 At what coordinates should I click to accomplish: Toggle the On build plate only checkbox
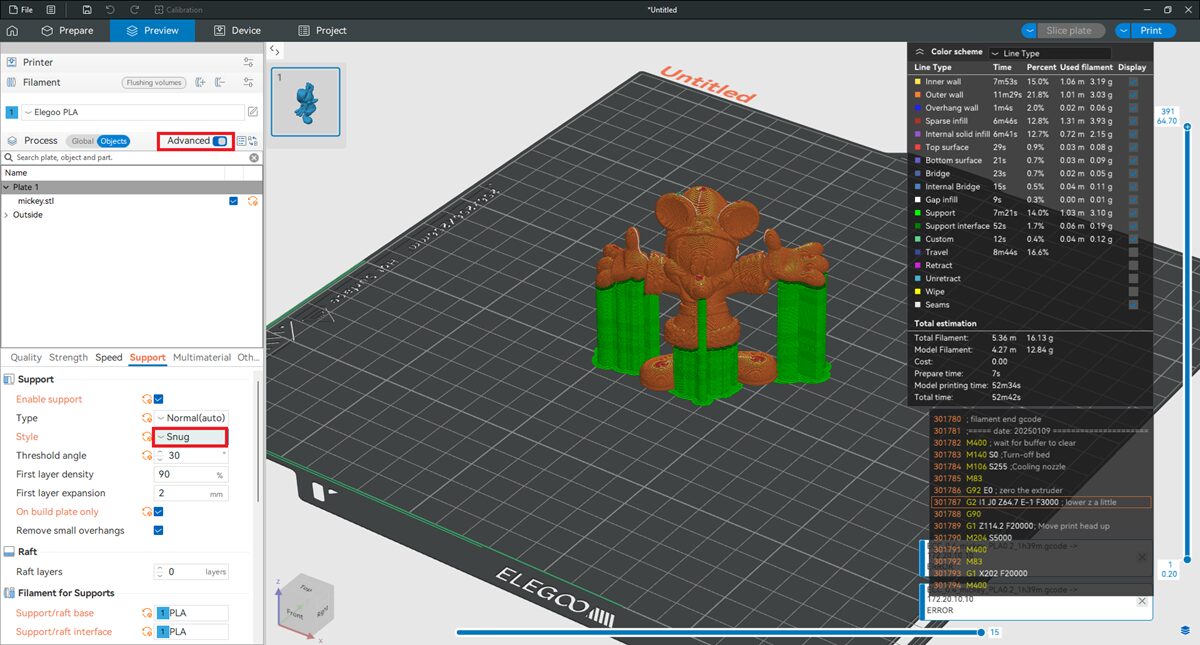click(x=158, y=512)
